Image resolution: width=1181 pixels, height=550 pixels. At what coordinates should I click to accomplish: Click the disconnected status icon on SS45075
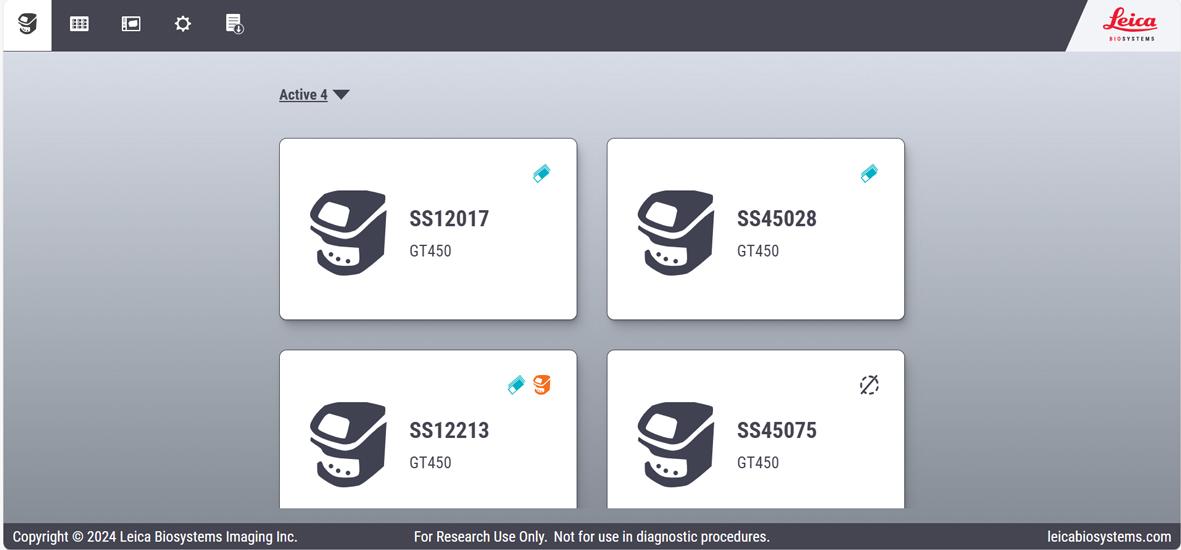click(x=869, y=385)
